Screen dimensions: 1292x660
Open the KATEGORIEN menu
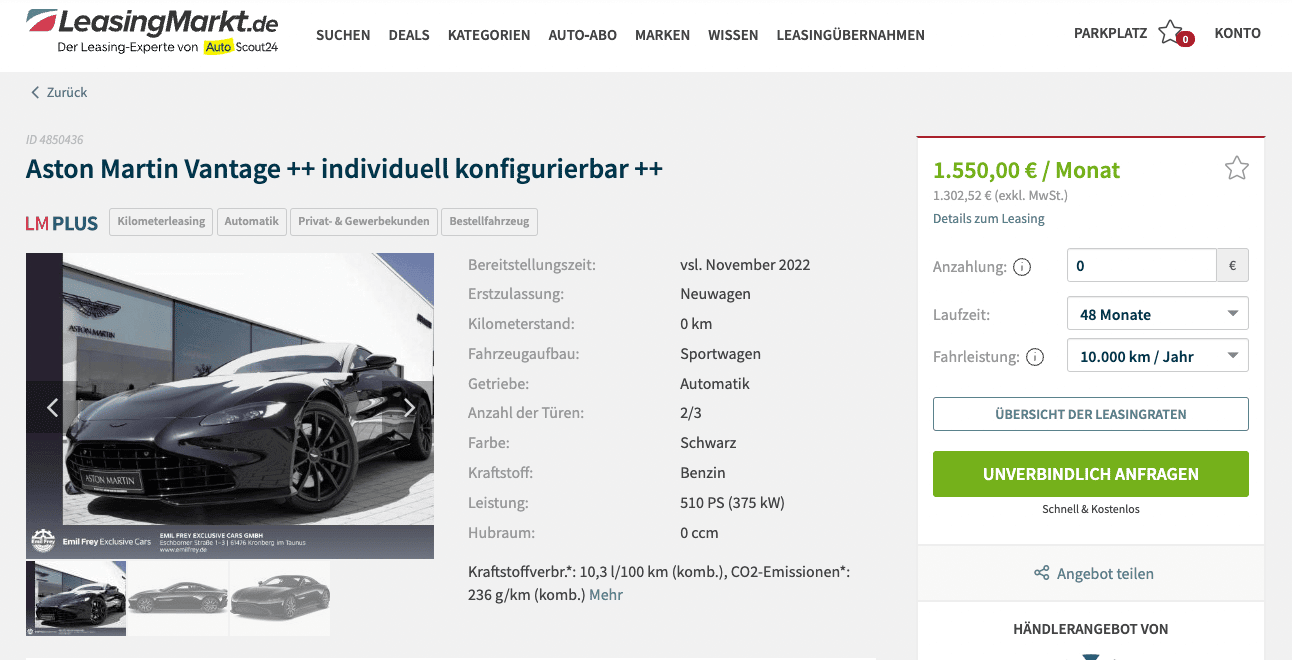coord(489,35)
